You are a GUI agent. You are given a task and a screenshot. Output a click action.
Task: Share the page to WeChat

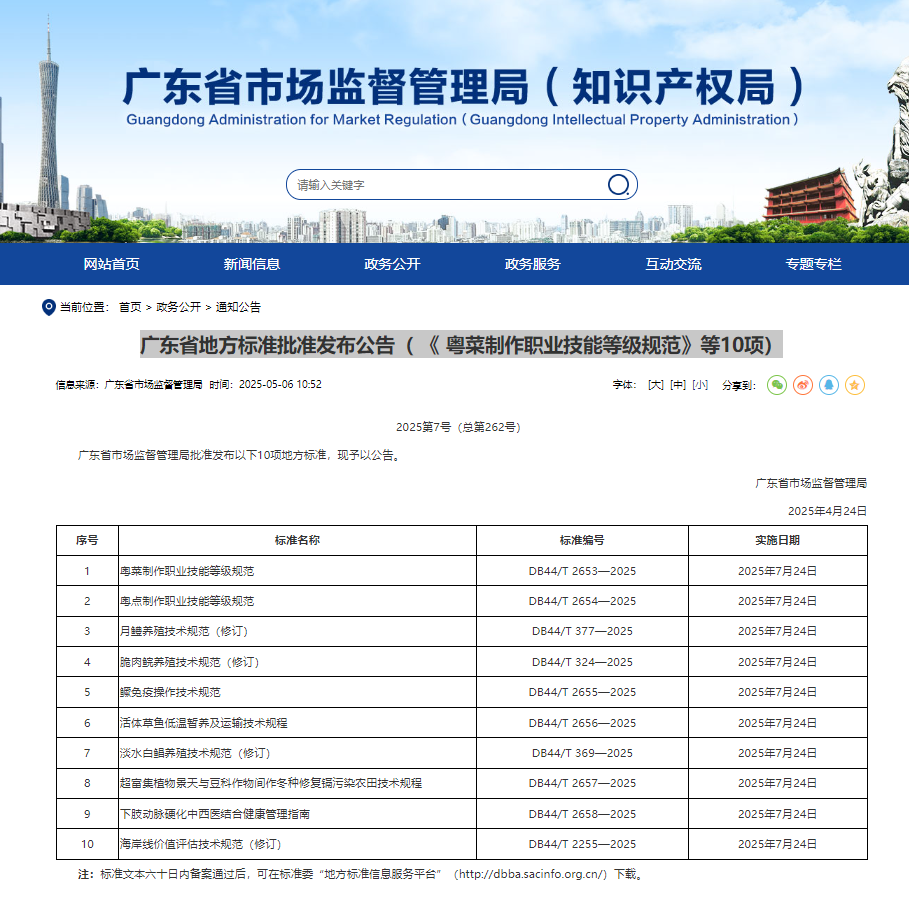coord(777,385)
